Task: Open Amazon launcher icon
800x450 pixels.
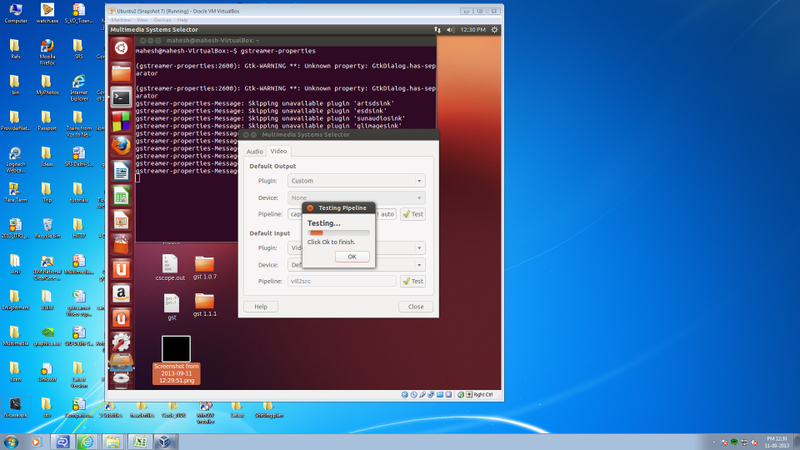Action: pyautogui.click(x=121, y=294)
